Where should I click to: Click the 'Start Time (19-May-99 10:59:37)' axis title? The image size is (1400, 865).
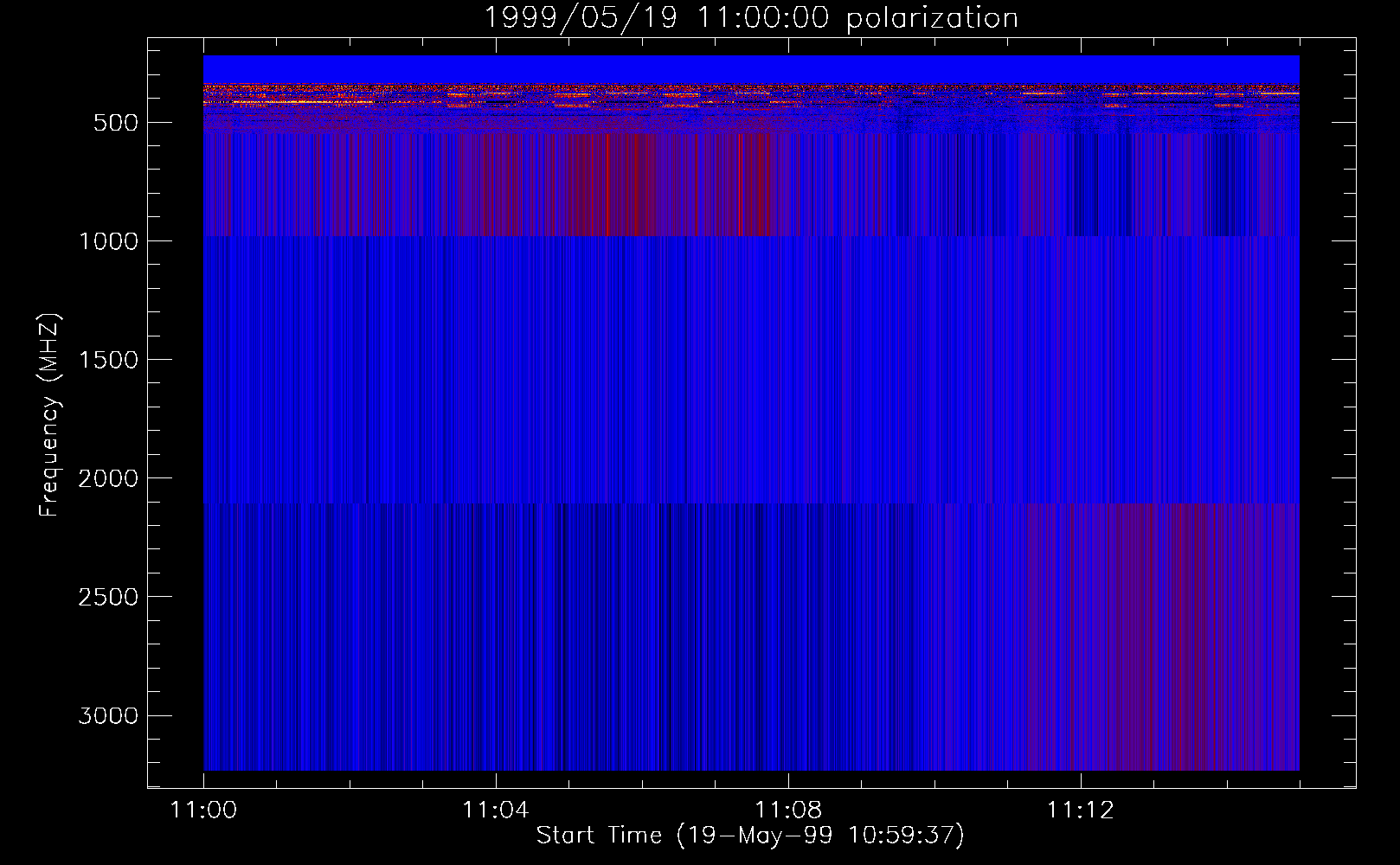[749, 836]
